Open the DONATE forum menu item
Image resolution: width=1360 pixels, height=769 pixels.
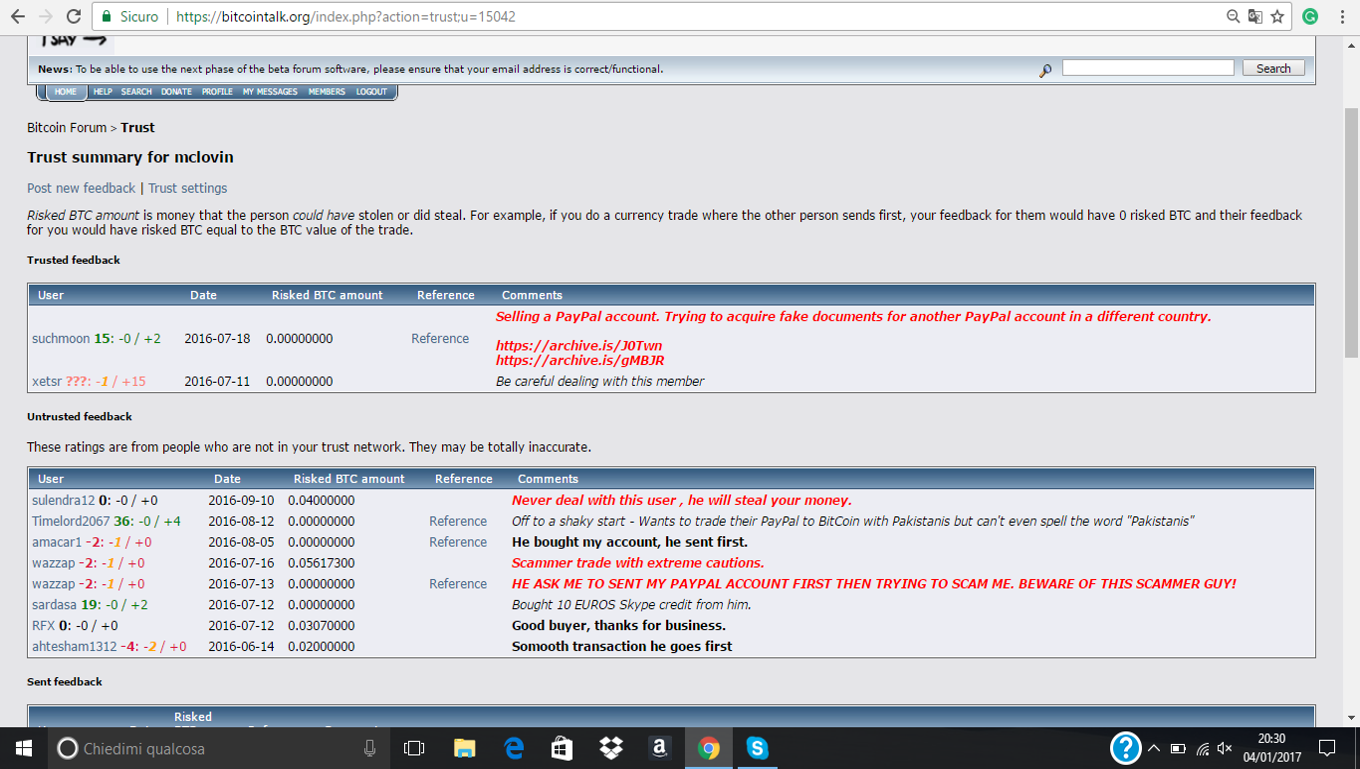176,92
